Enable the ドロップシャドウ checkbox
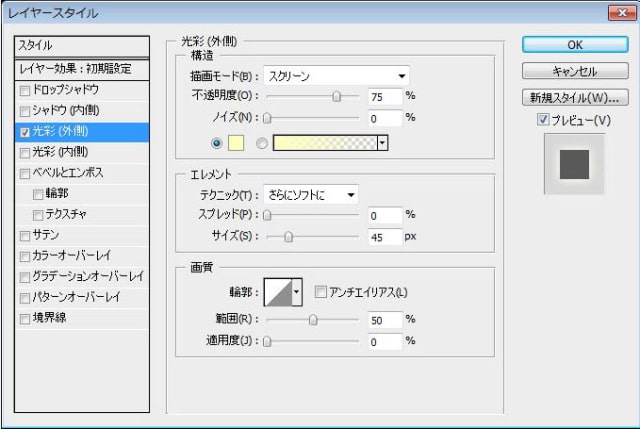 point(25,90)
